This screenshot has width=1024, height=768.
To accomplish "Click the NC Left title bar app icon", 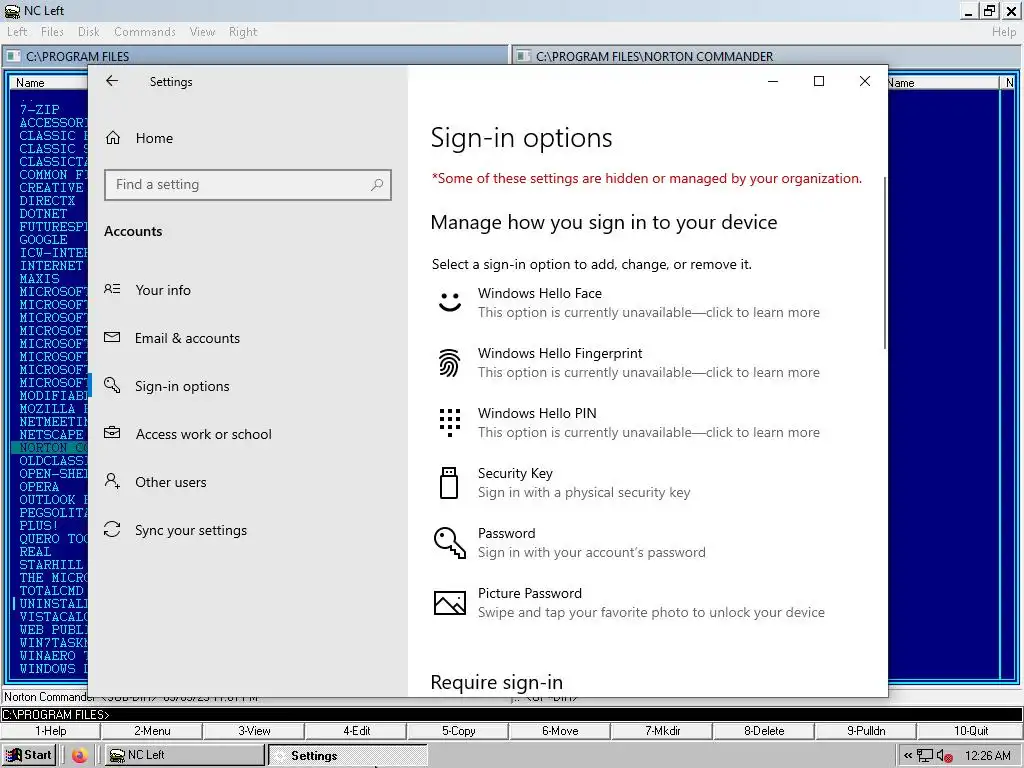I will click(x=12, y=11).
